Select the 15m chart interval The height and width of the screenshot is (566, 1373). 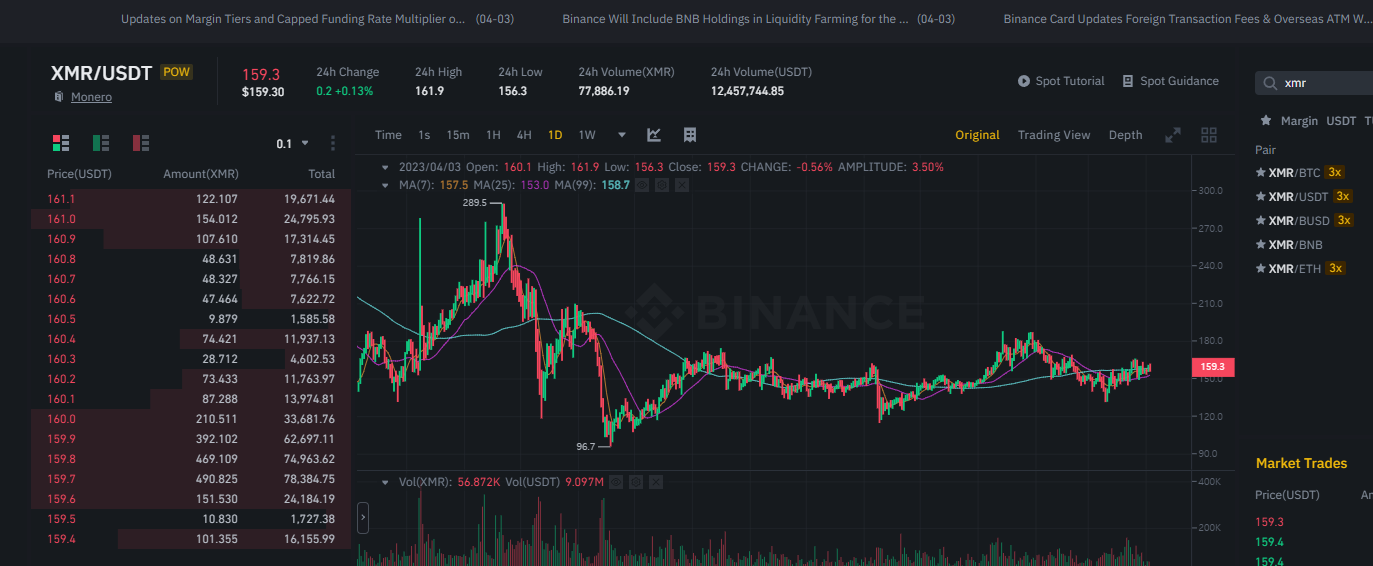(x=458, y=135)
